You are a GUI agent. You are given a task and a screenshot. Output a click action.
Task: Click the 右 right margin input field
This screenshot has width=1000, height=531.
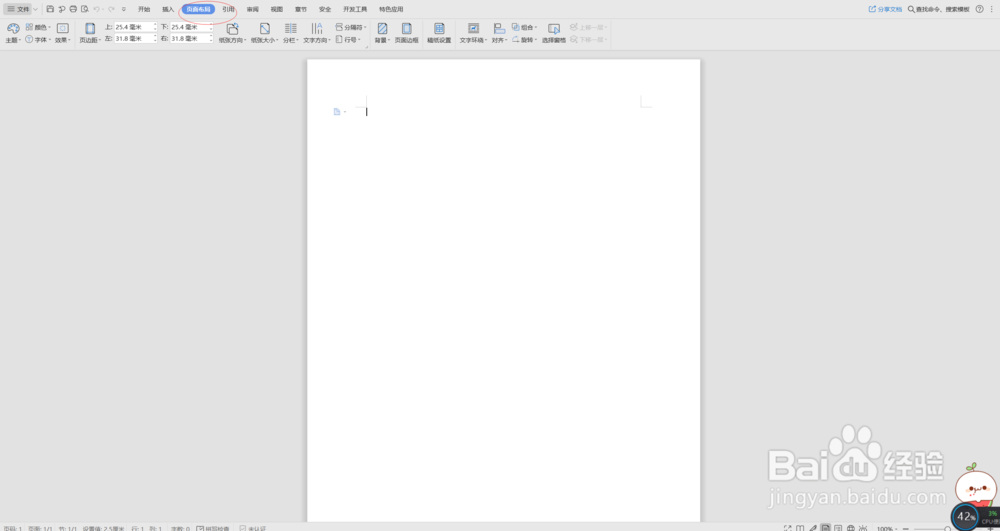coord(190,39)
